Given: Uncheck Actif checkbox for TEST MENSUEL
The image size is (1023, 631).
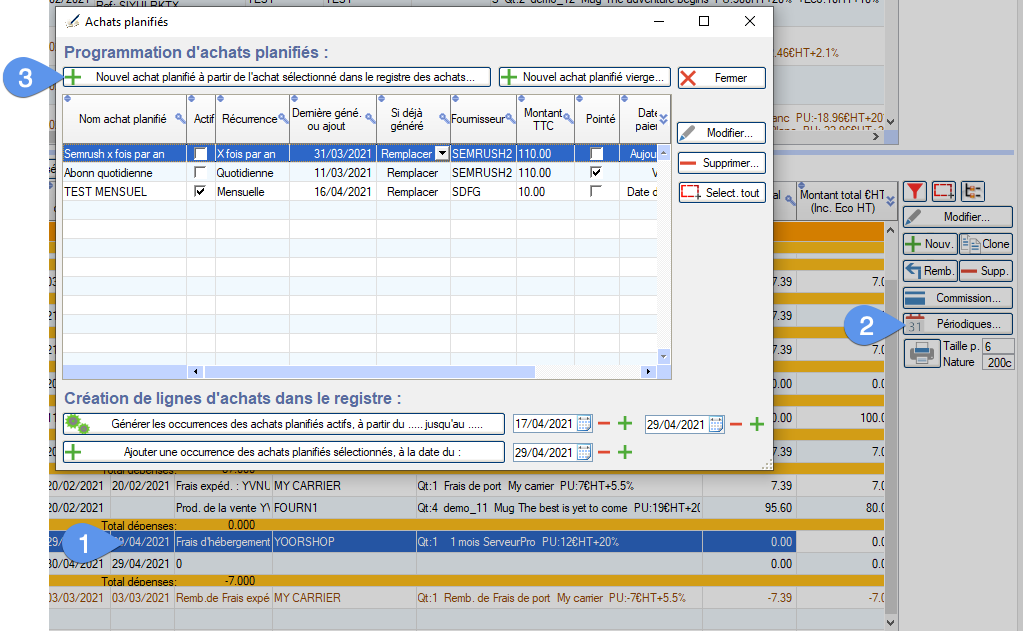Looking at the screenshot, I should [200, 191].
